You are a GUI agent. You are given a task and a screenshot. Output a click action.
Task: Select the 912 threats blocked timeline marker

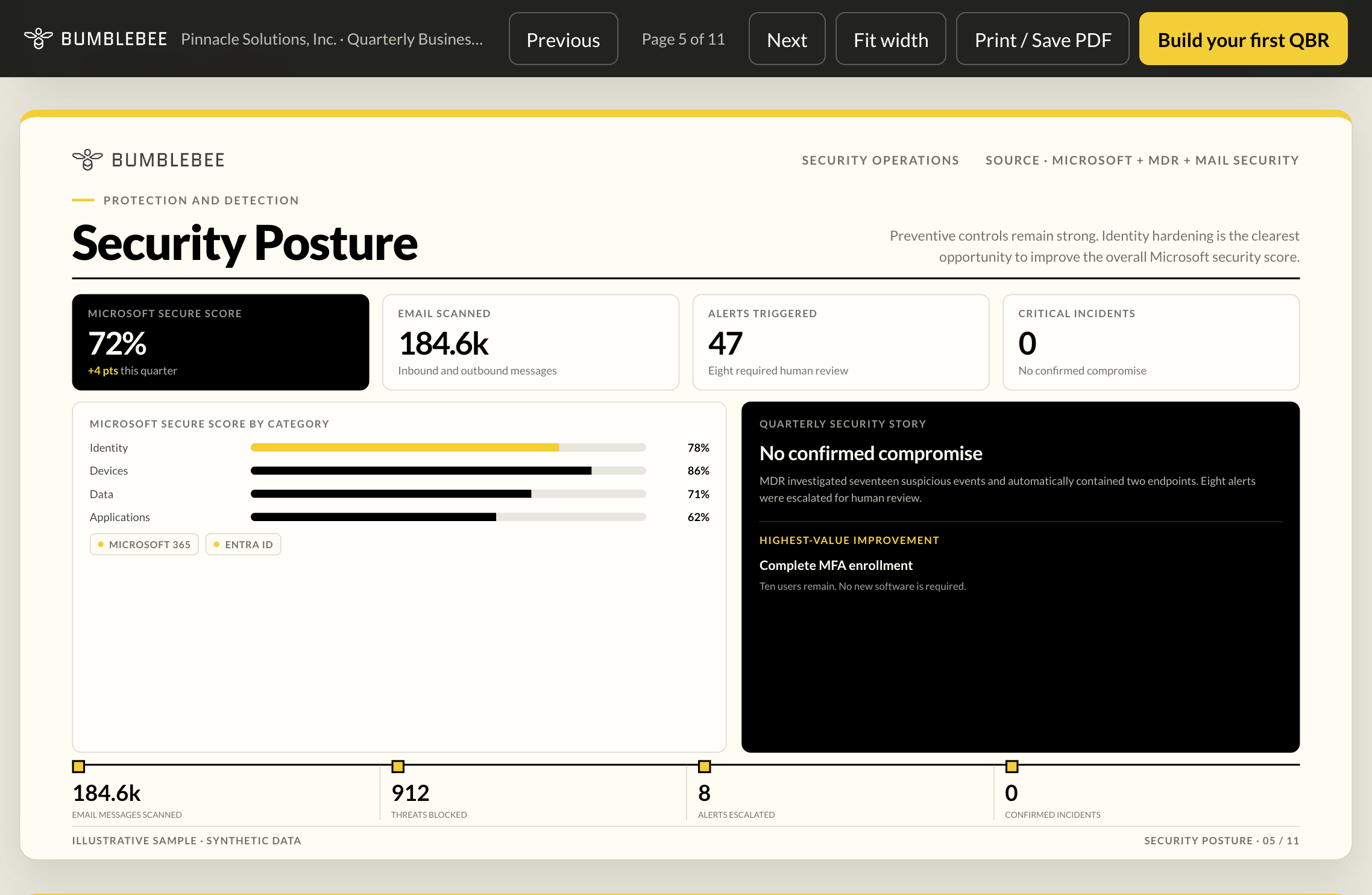pos(398,767)
